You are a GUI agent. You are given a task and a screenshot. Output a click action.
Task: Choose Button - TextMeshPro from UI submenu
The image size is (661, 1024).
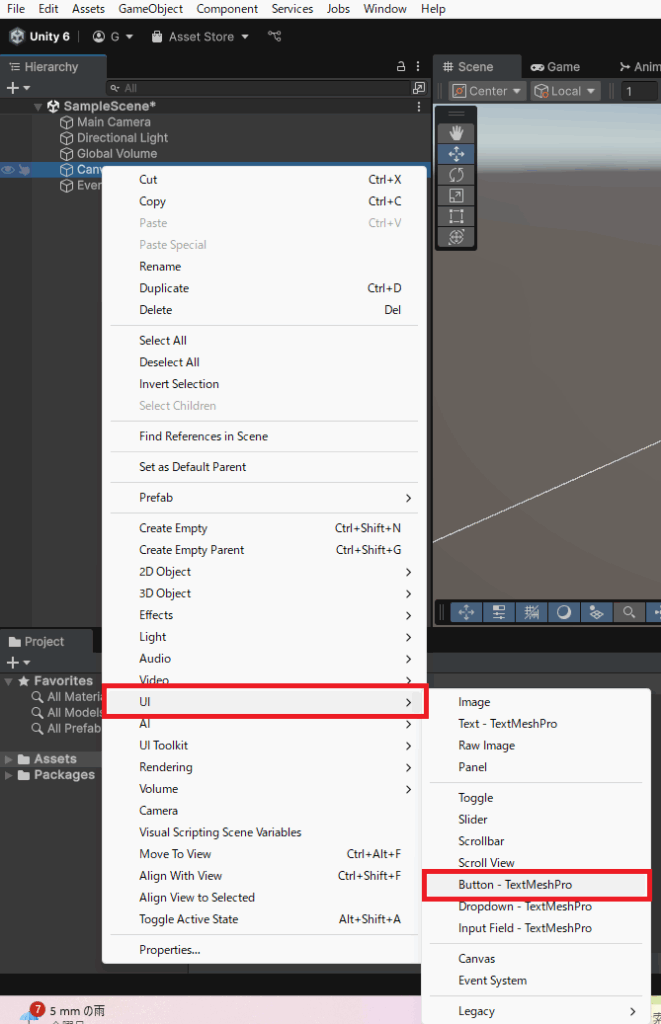[x=536, y=885]
